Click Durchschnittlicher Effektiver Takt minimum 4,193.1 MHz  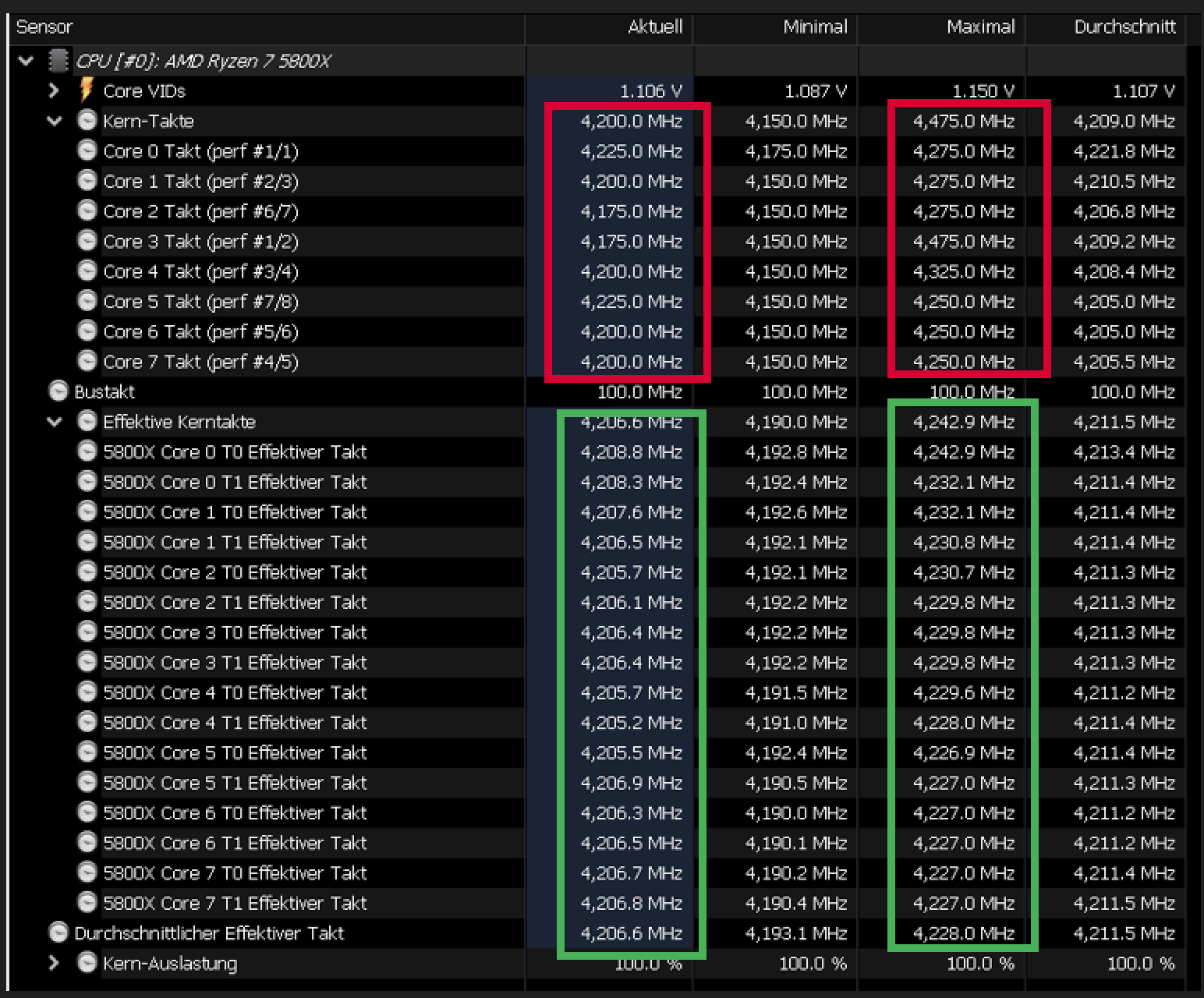pos(795,933)
